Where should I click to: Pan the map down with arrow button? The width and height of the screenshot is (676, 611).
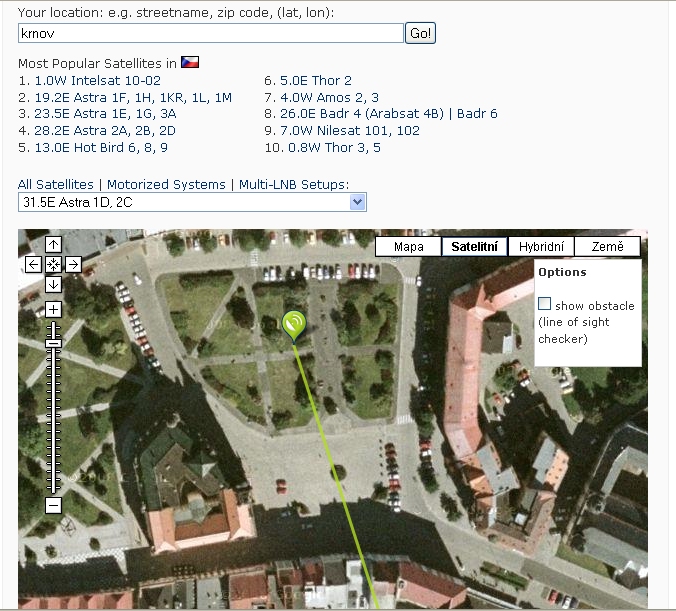(54, 284)
